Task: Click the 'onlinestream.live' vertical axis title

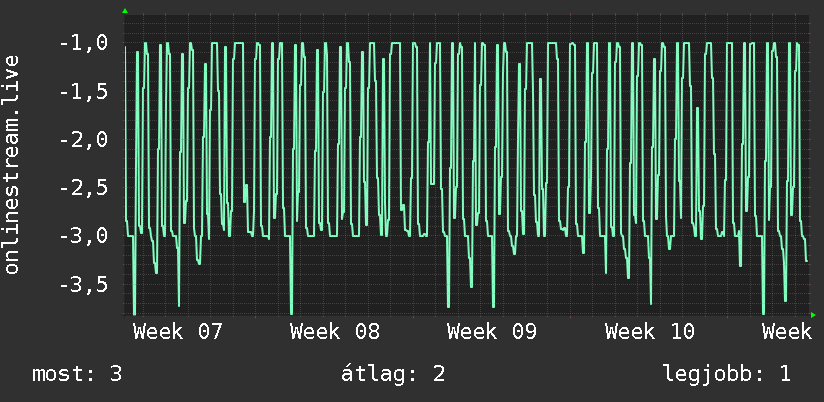Action: 11,164
